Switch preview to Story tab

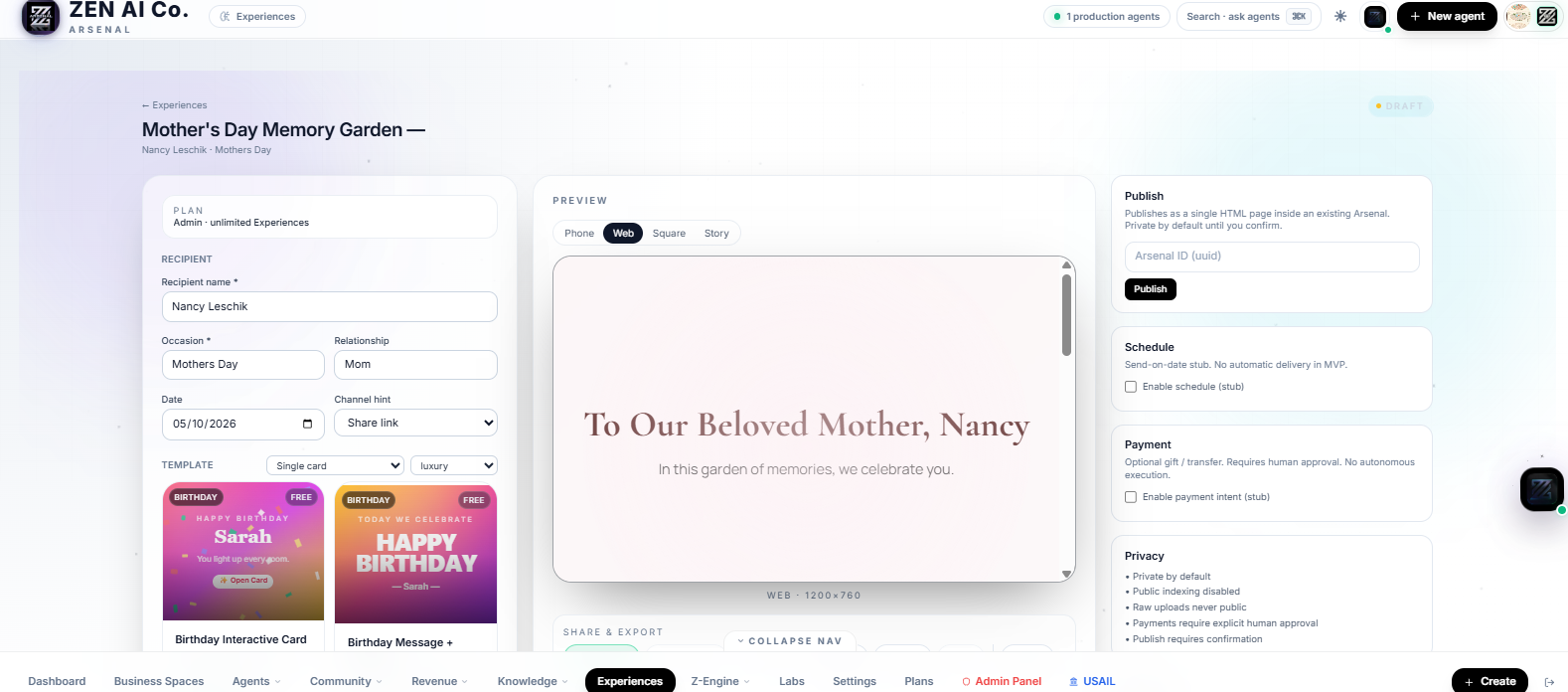tap(716, 234)
